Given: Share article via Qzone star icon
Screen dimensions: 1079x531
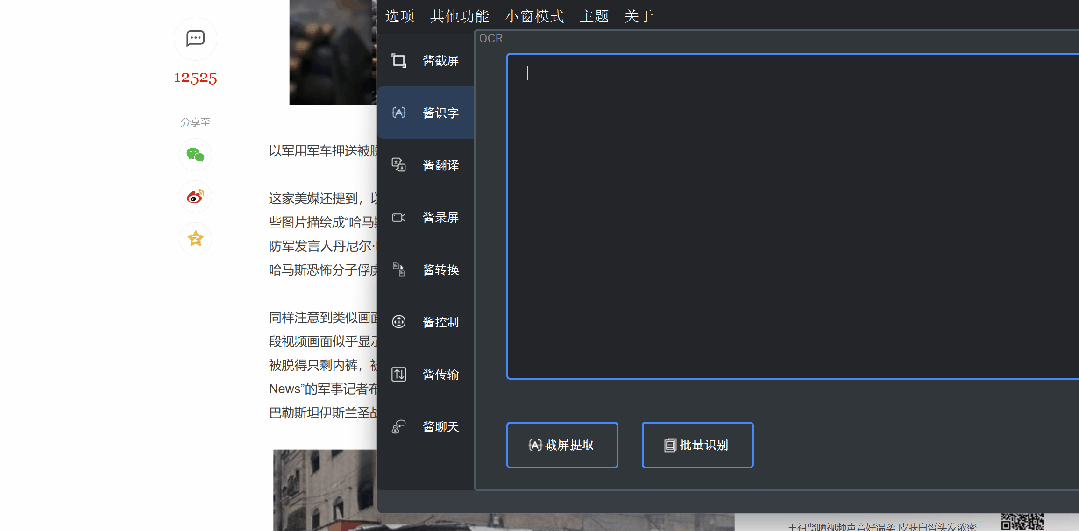Looking at the screenshot, I should (195, 239).
